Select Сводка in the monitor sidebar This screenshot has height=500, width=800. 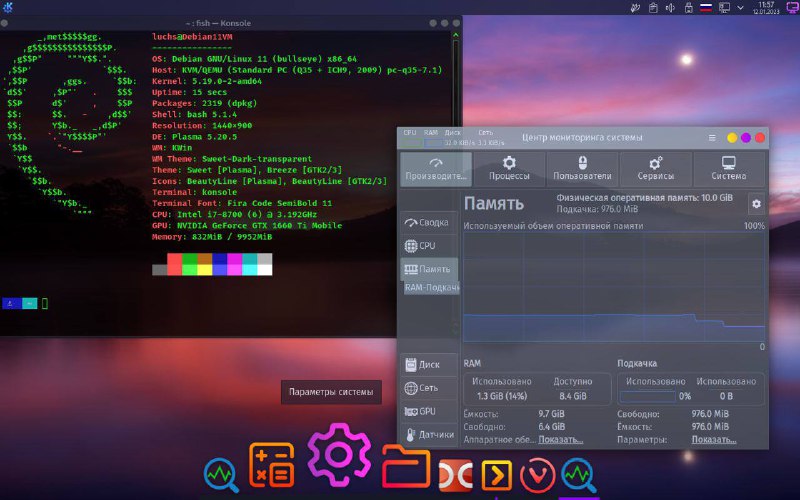tap(429, 222)
